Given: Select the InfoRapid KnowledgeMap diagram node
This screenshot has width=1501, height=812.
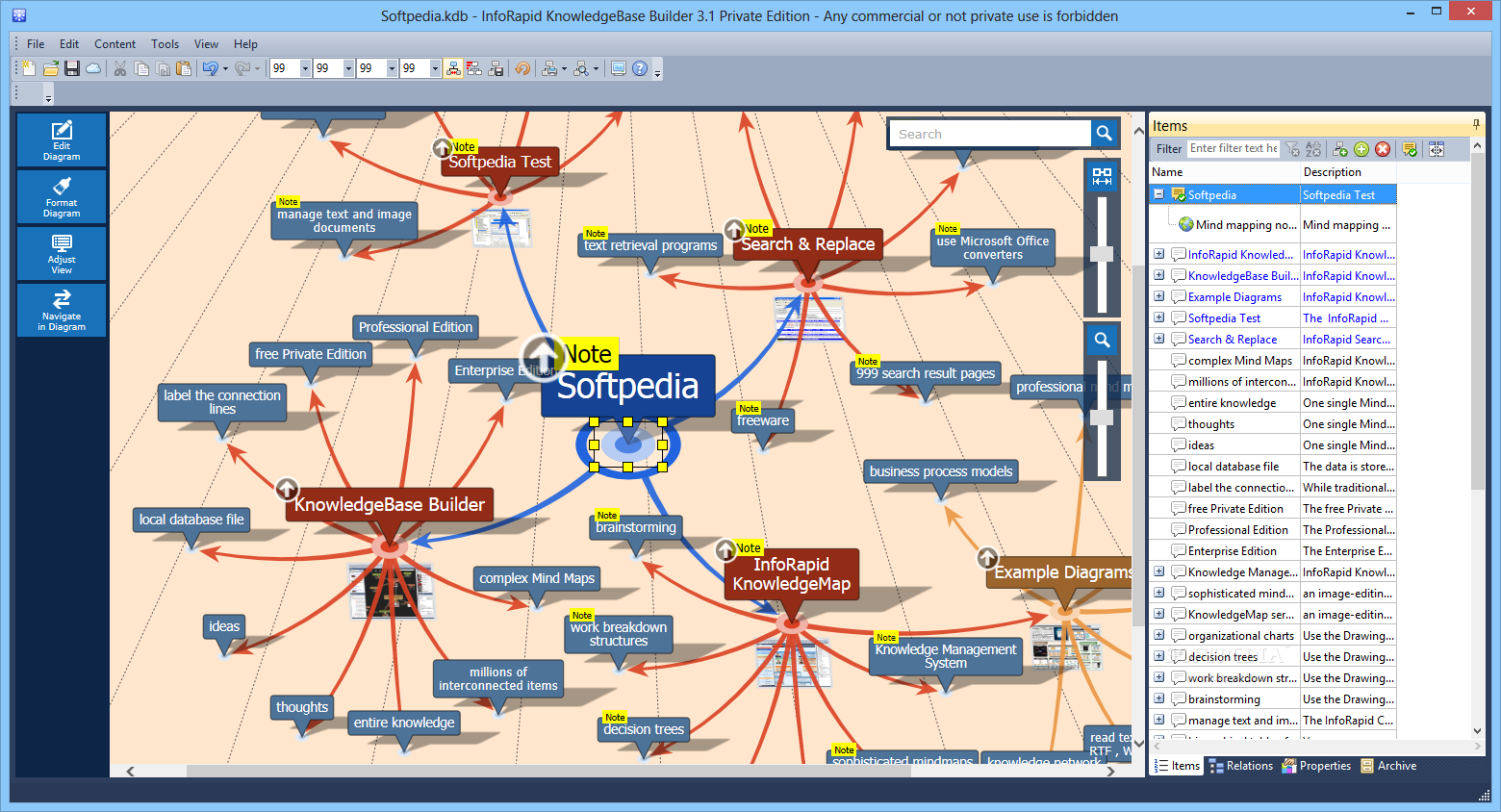Looking at the screenshot, I should pyautogui.click(x=791, y=574).
